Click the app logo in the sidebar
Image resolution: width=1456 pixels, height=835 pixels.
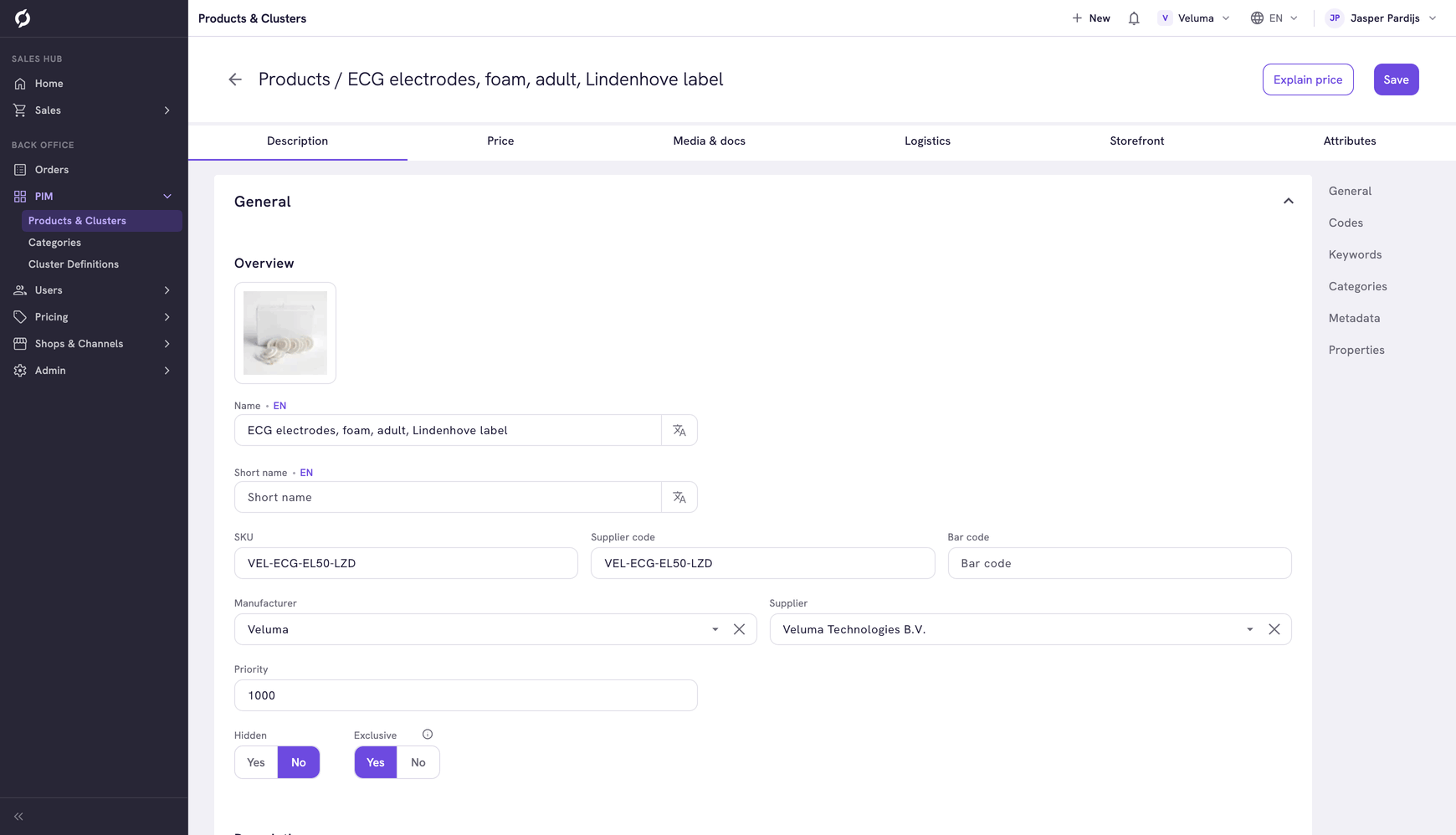point(23,18)
